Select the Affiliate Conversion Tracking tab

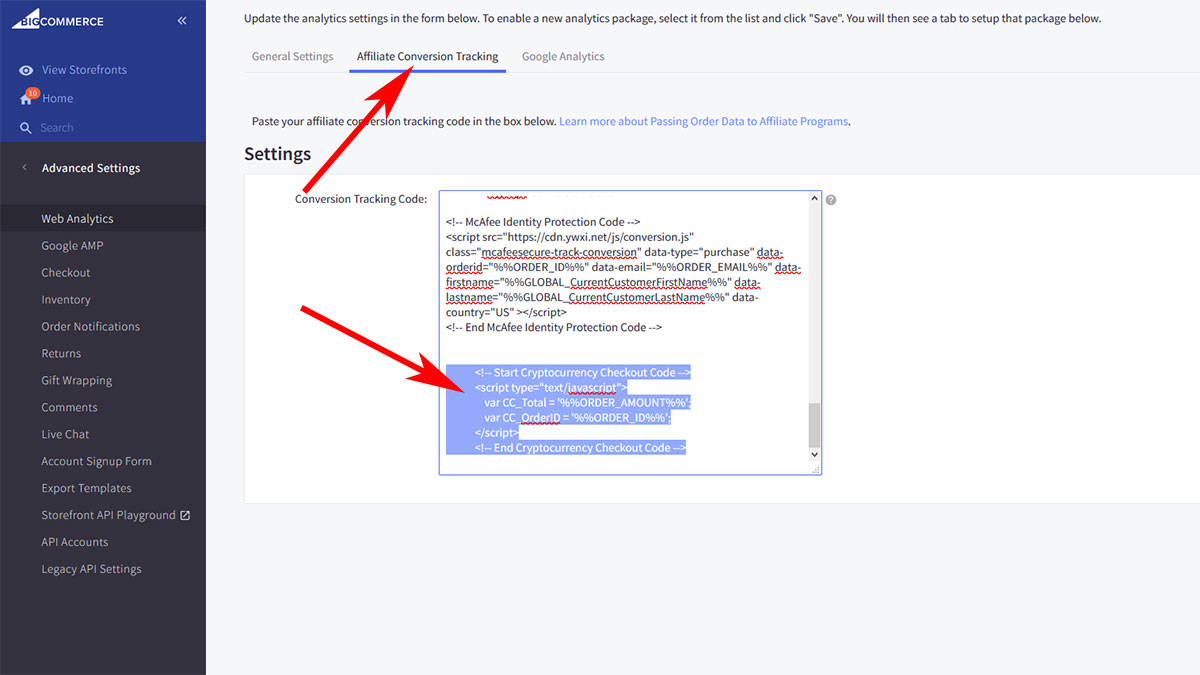point(428,57)
